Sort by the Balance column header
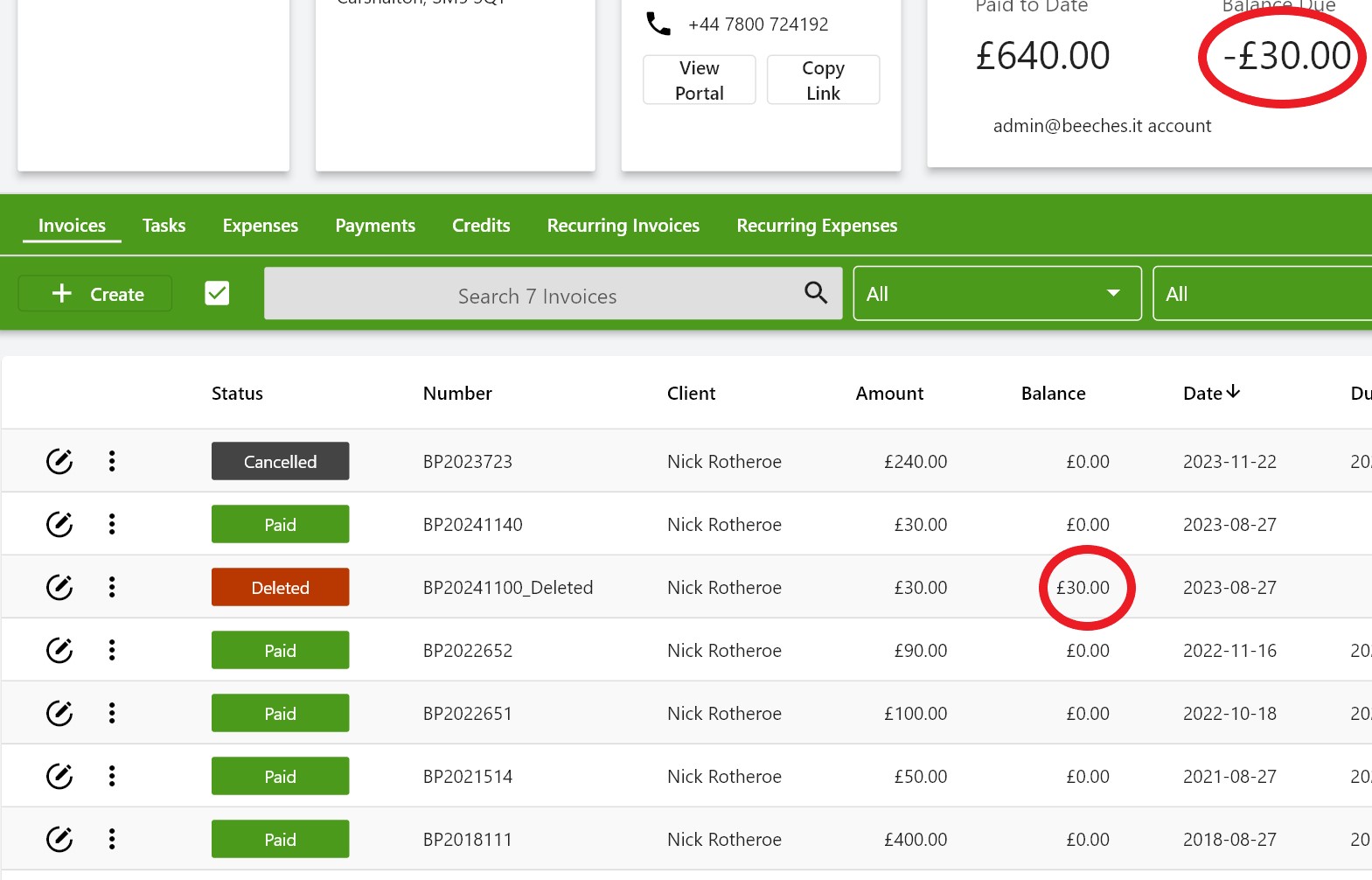1372x880 pixels. 1053,394
